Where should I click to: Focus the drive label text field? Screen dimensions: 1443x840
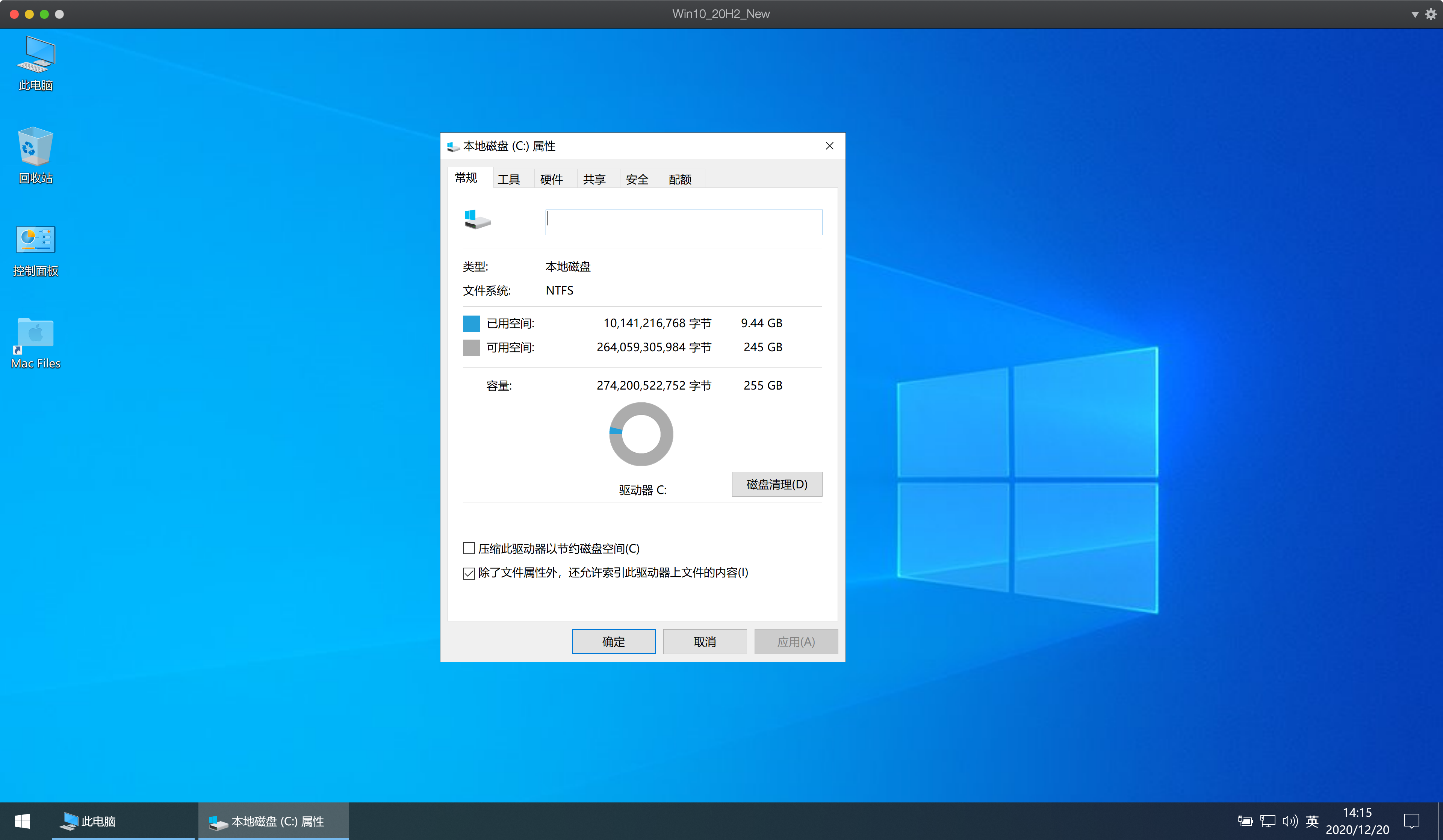tap(684, 222)
